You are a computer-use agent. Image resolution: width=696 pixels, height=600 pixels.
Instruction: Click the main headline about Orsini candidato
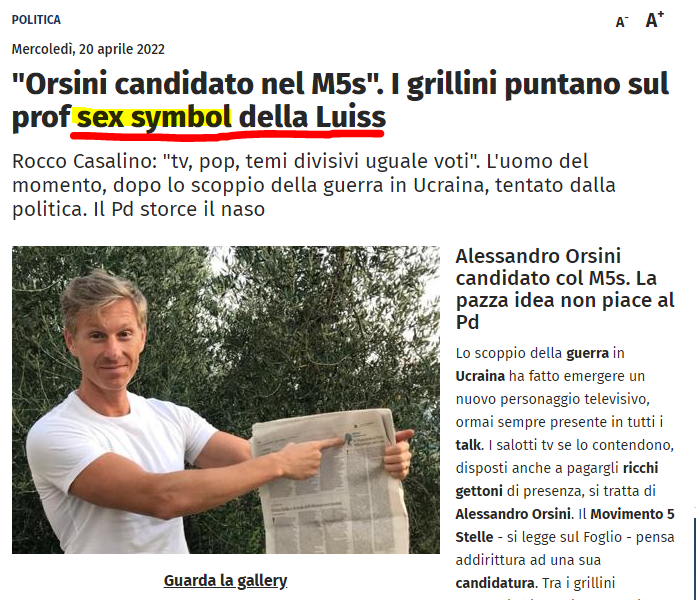coord(340,100)
